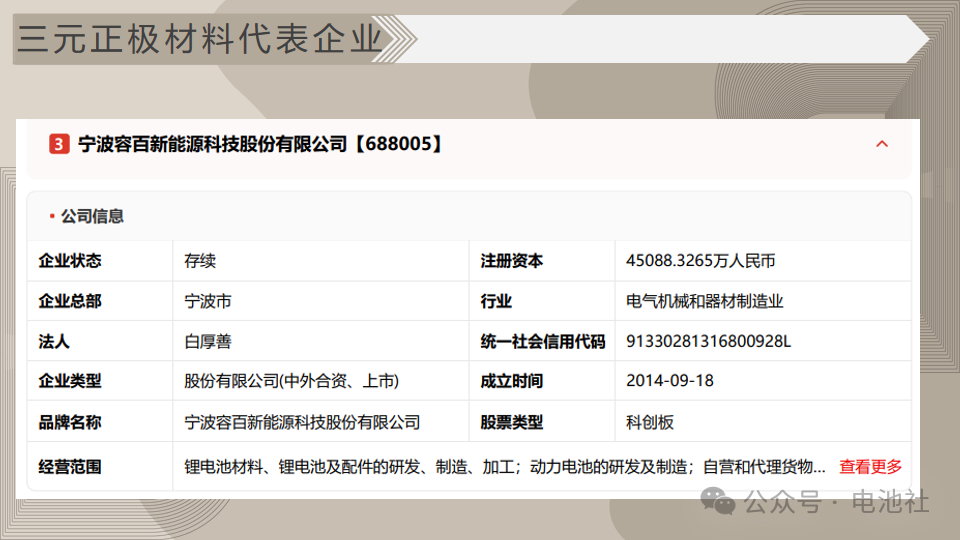Select stock type value 科创板

(650, 422)
